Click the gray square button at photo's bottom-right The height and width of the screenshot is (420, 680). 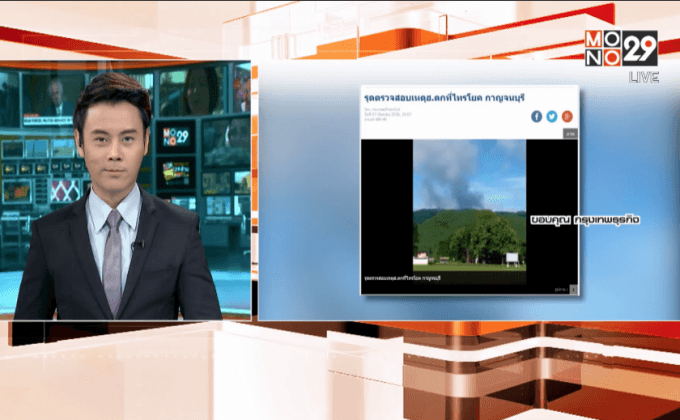click(x=573, y=289)
